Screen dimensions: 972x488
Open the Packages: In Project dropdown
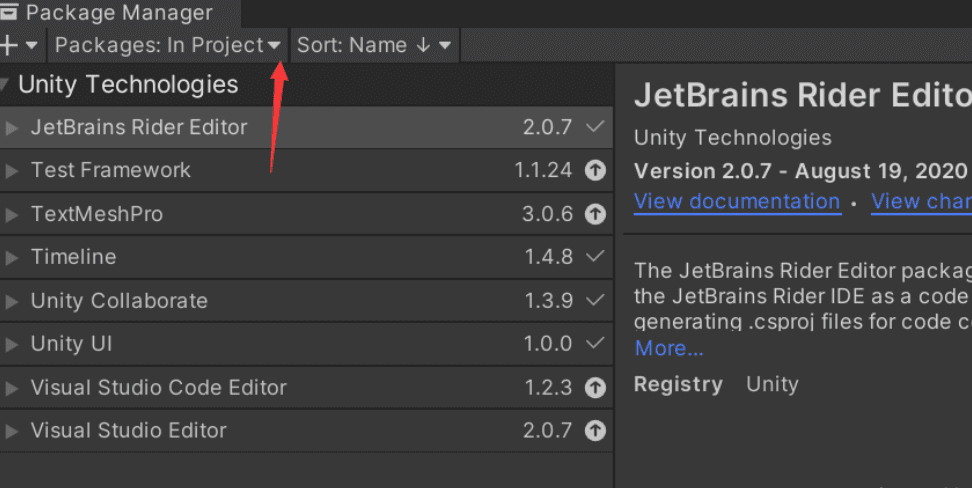[x=168, y=45]
